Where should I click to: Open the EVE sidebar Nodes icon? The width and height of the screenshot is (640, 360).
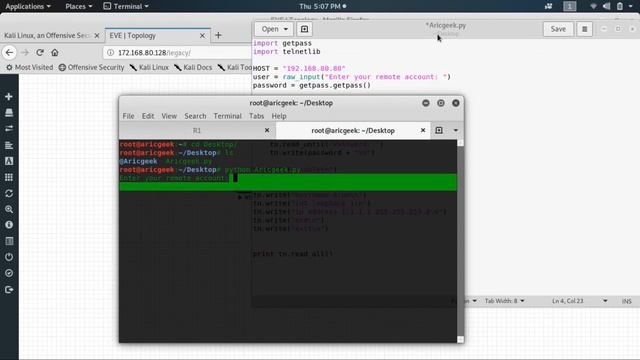pyautogui.click(x=9, y=113)
